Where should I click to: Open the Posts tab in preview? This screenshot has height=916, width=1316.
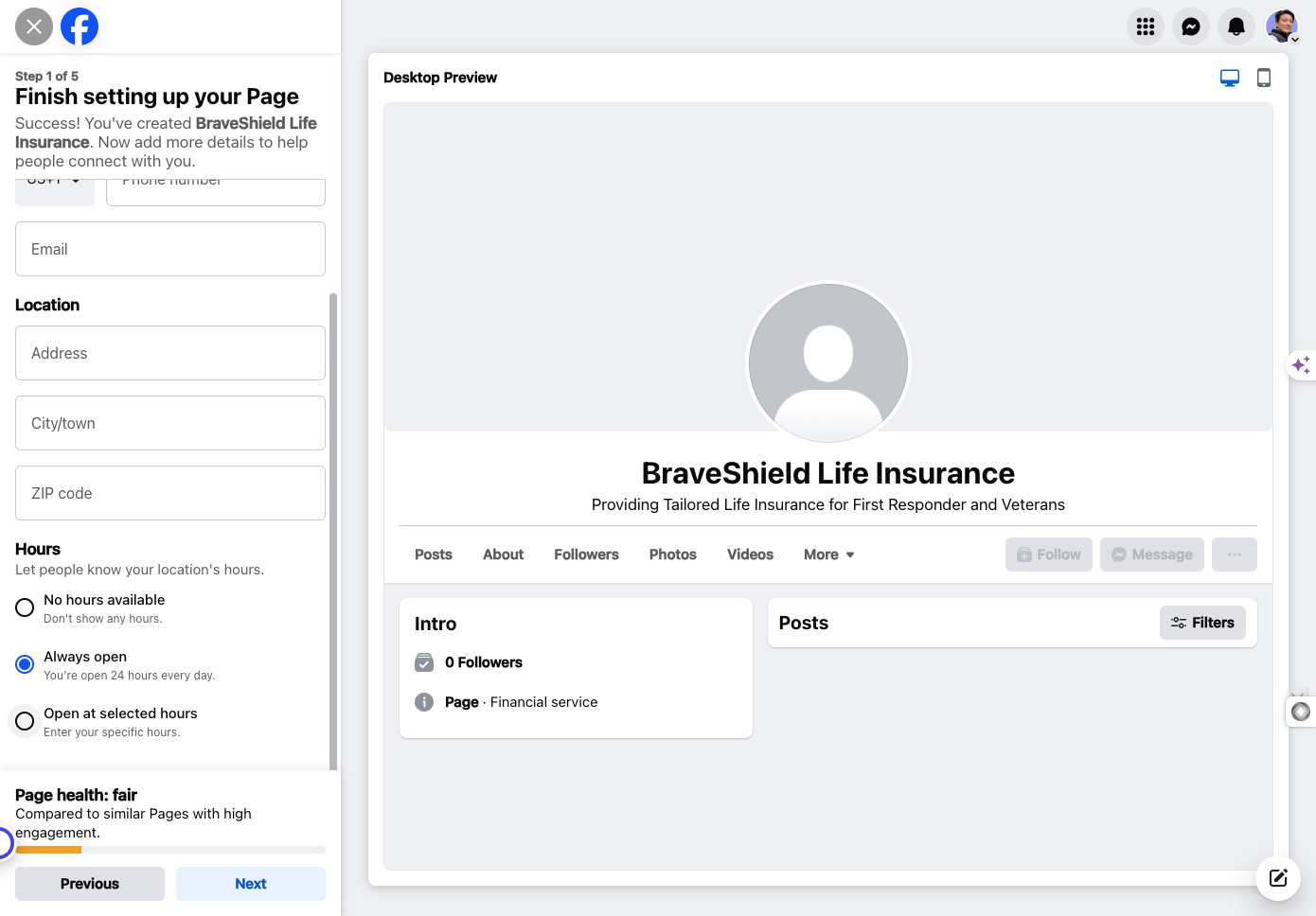coord(434,555)
